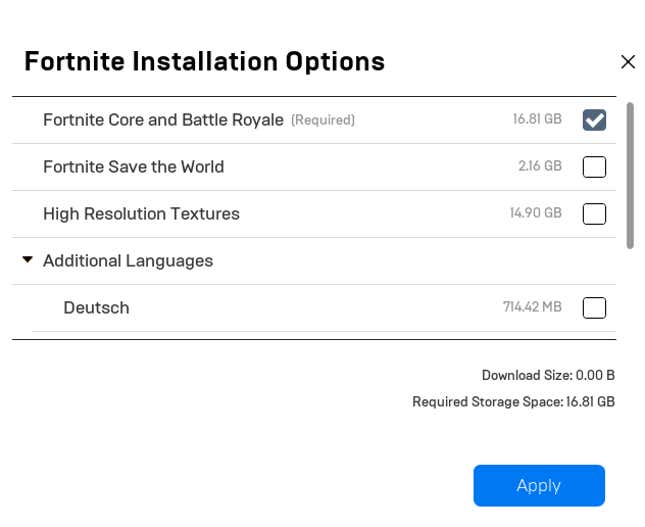Viewport: 645px width, 527px height.
Task: Tick the Deutsch language checkbox
Action: 594,308
